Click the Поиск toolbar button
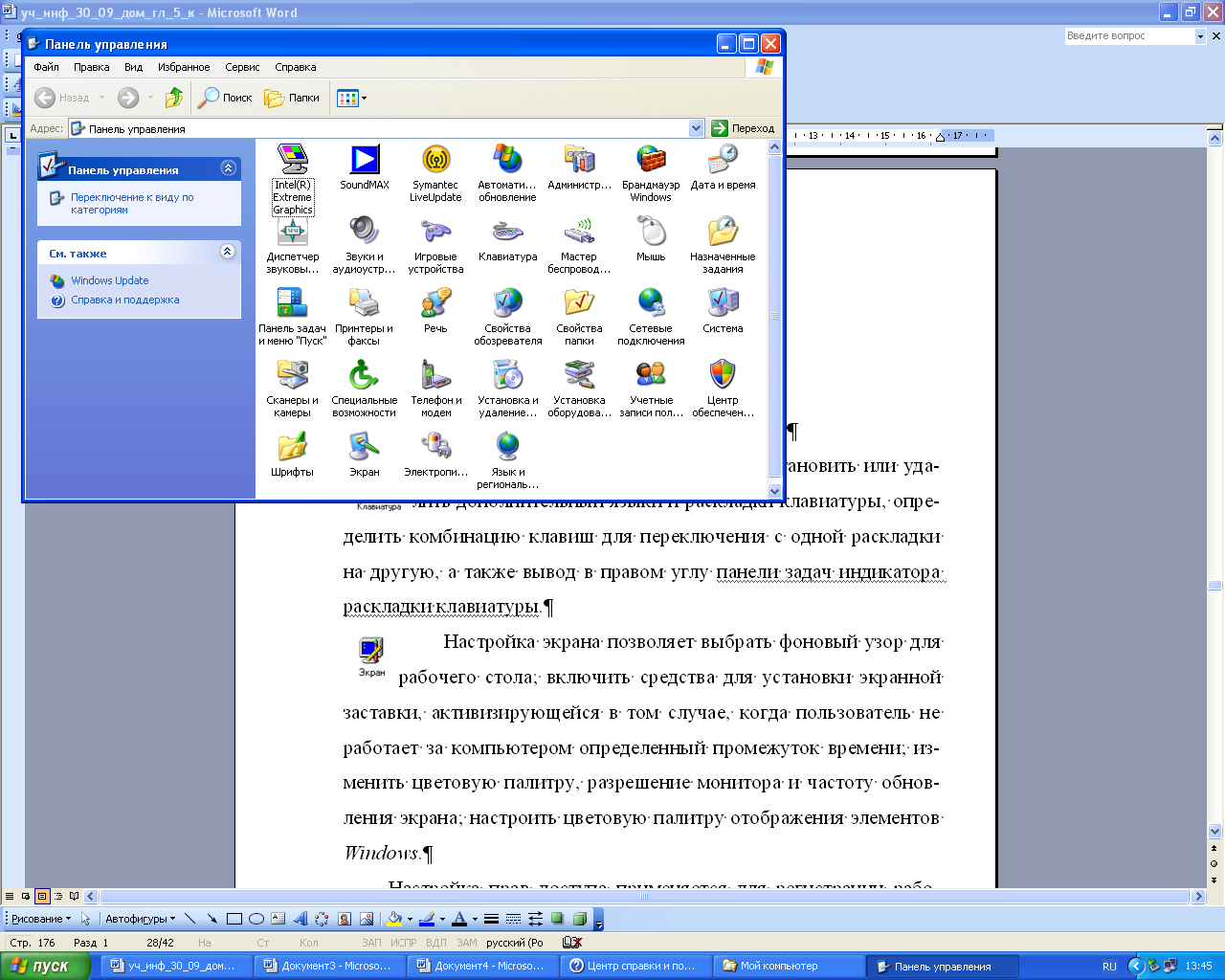The height and width of the screenshot is (980, 1225). click(225, 98)
